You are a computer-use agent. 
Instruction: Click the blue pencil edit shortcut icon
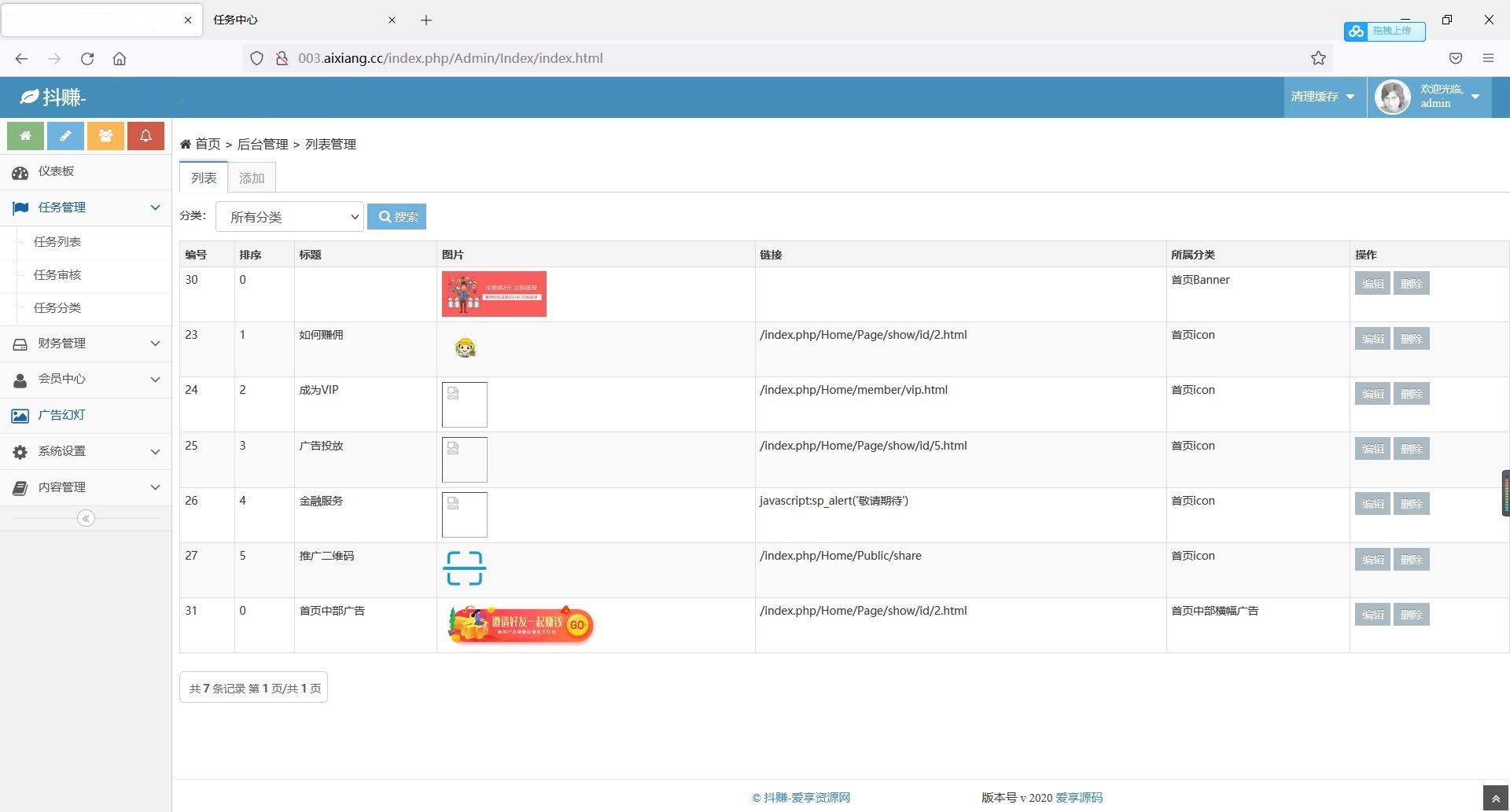[65, 136]
